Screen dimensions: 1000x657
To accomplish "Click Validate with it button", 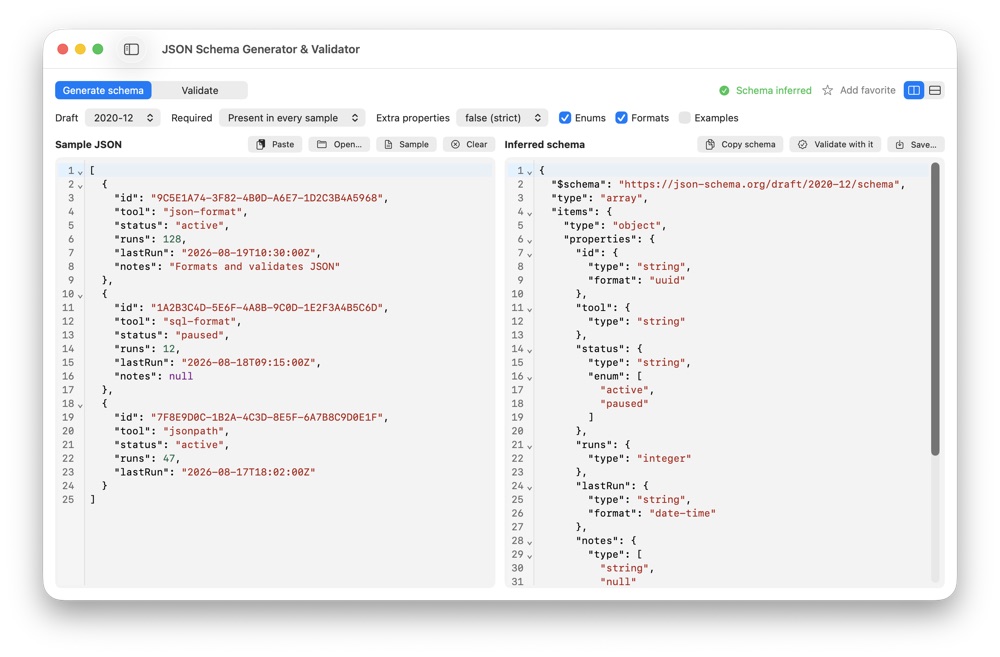I will [x=835, y=144].
